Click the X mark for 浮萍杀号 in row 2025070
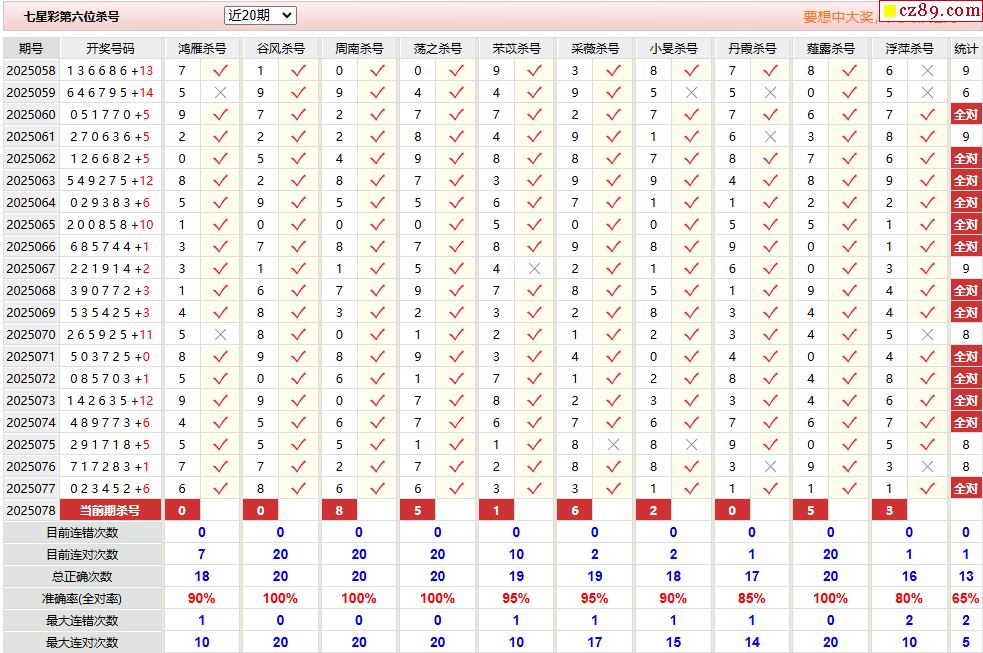 [927, 335]
